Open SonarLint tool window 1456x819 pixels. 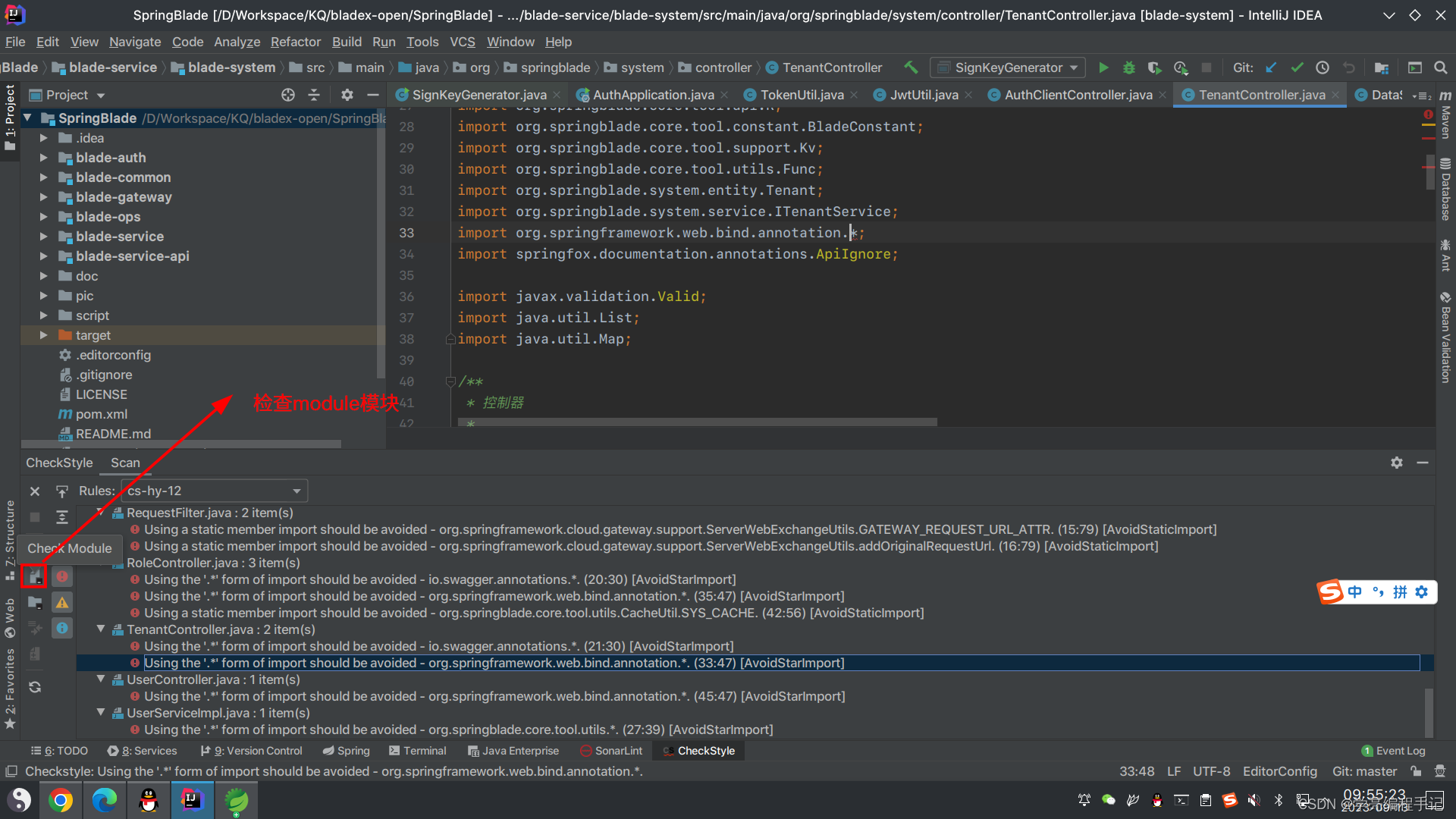coord(611,751)
